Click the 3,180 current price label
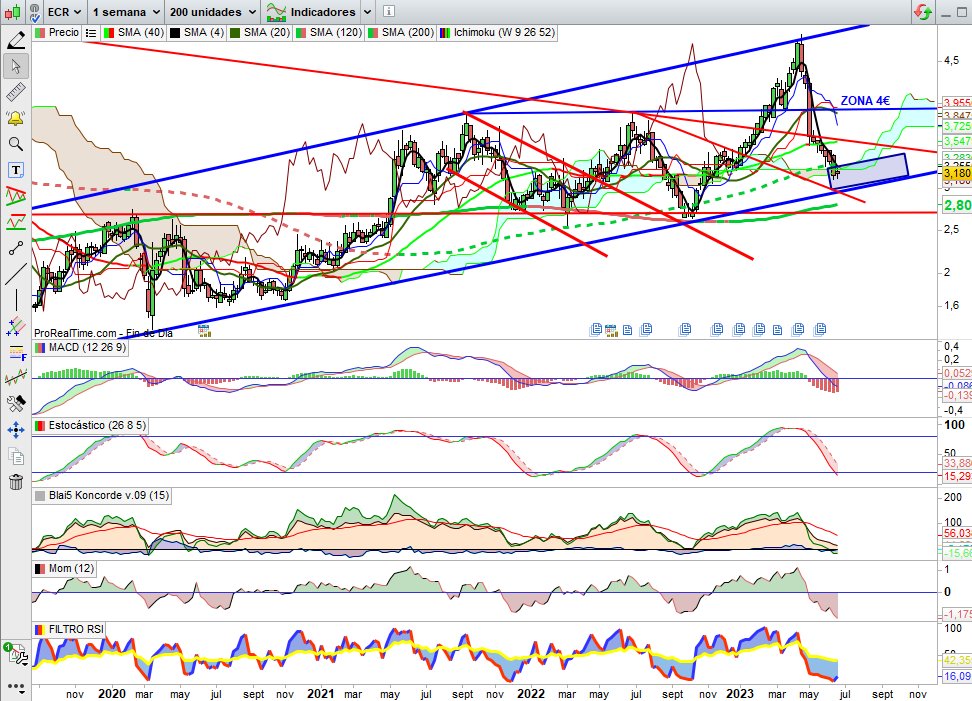Image resolution: width=972 pixels, height=701 pixels. [957, 173]
